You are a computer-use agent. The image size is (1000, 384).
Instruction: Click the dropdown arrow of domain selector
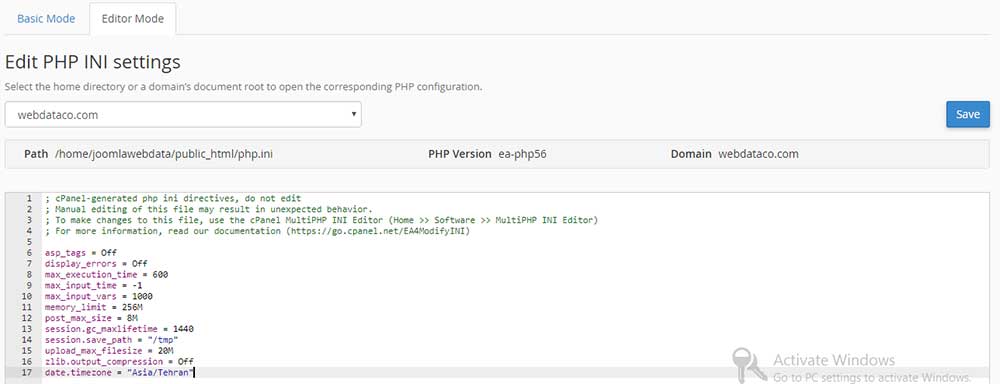(x=353, y=115)
